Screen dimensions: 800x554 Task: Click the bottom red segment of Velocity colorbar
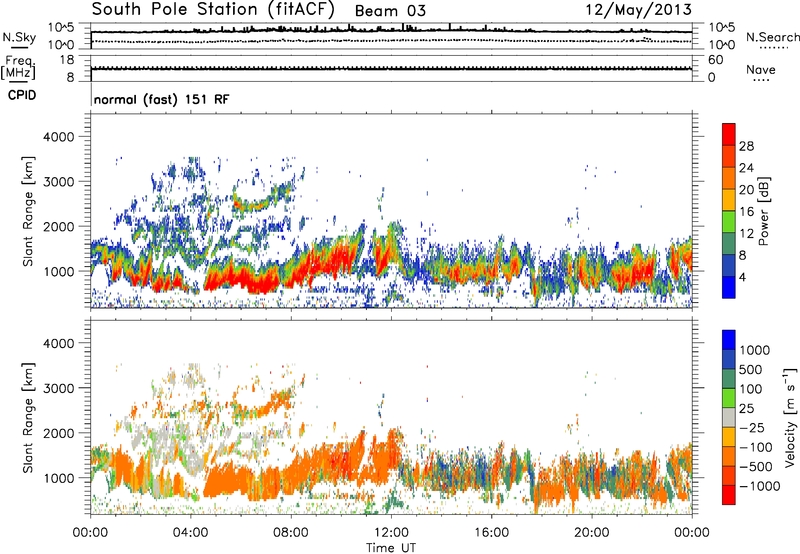click(729, 495)
